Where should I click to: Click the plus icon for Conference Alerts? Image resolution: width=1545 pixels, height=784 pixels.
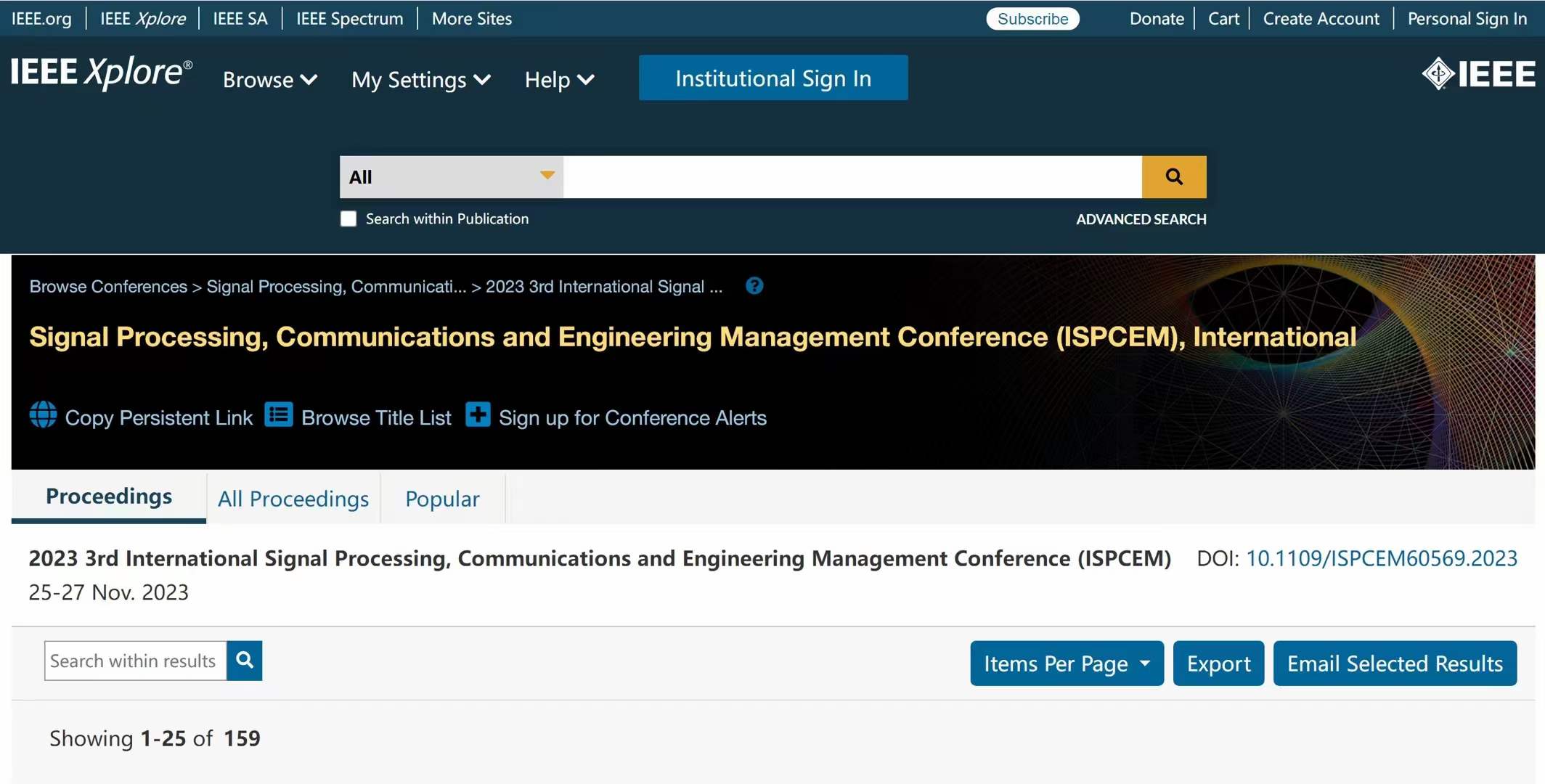478,415
